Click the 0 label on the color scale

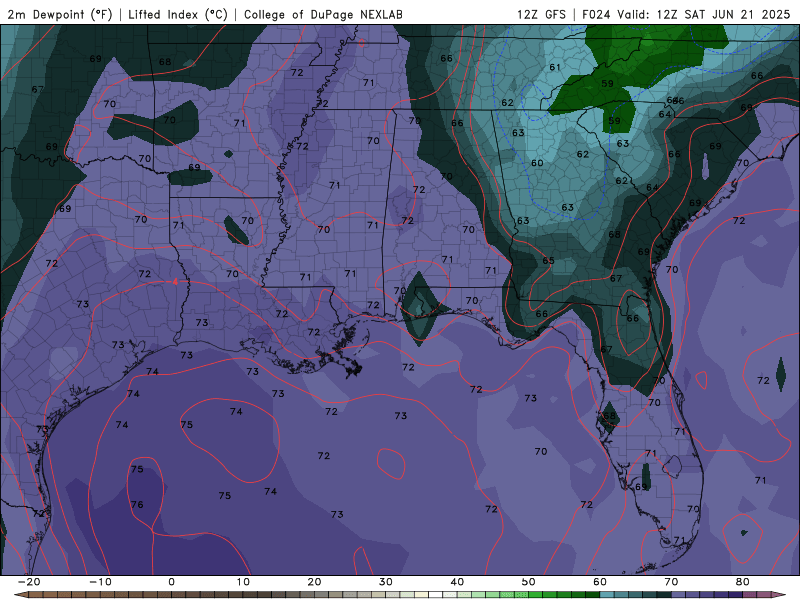[171, 582]
